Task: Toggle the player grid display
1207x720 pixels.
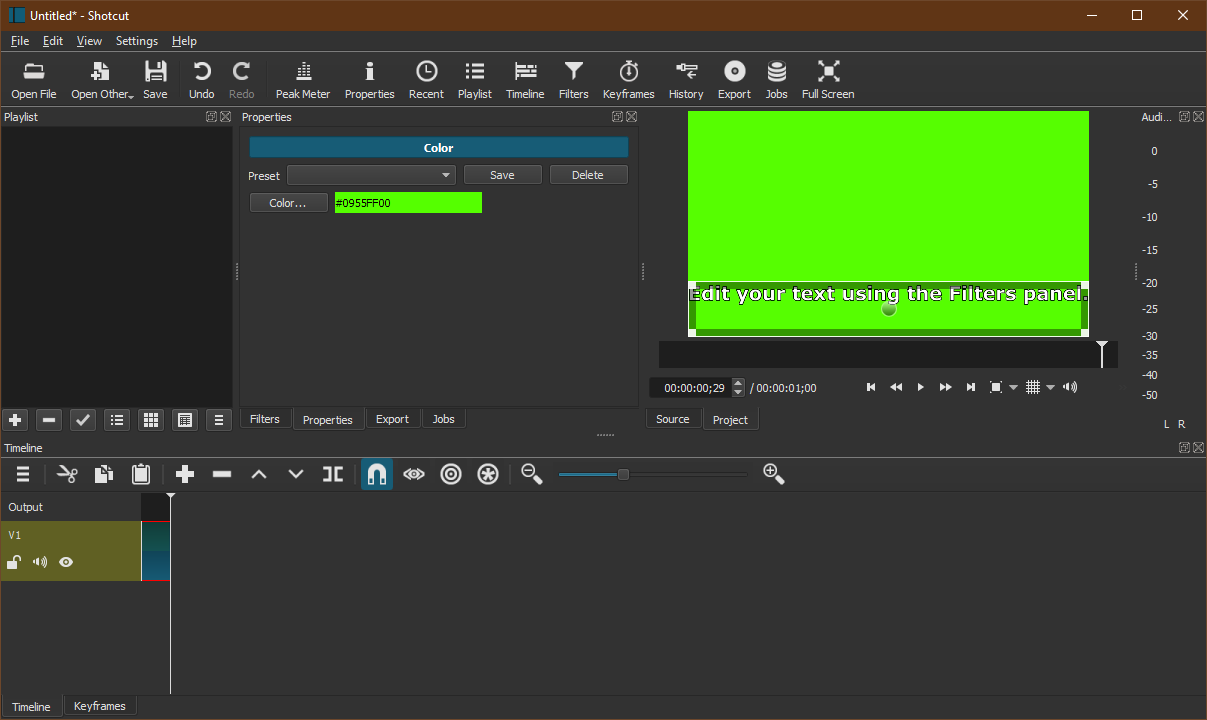Action: [x=1033, y=387]
